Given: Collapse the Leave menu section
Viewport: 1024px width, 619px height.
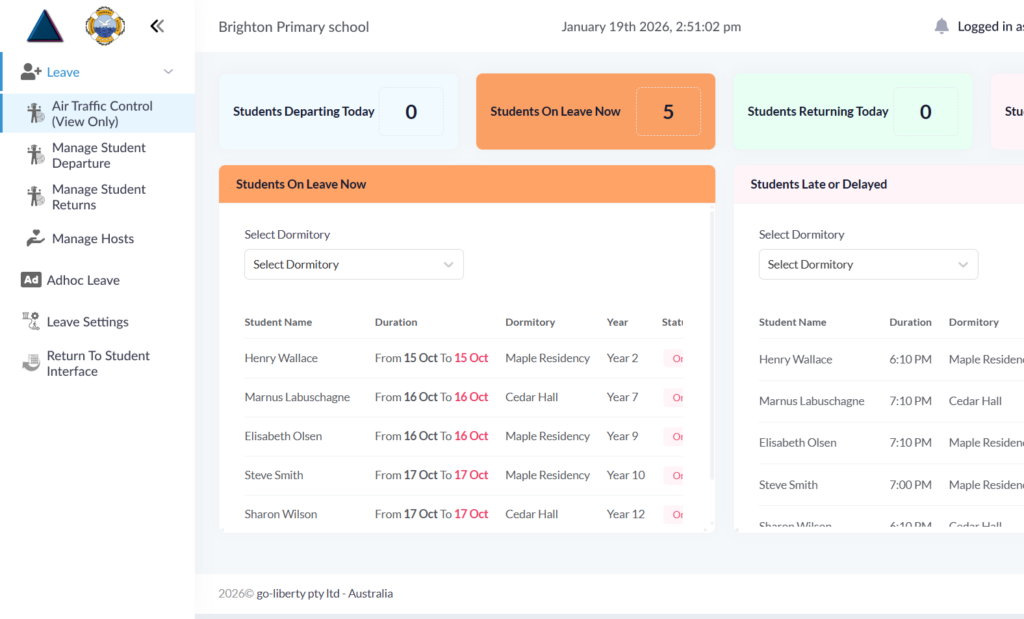Looking at the screenshot, I should 168,72.
